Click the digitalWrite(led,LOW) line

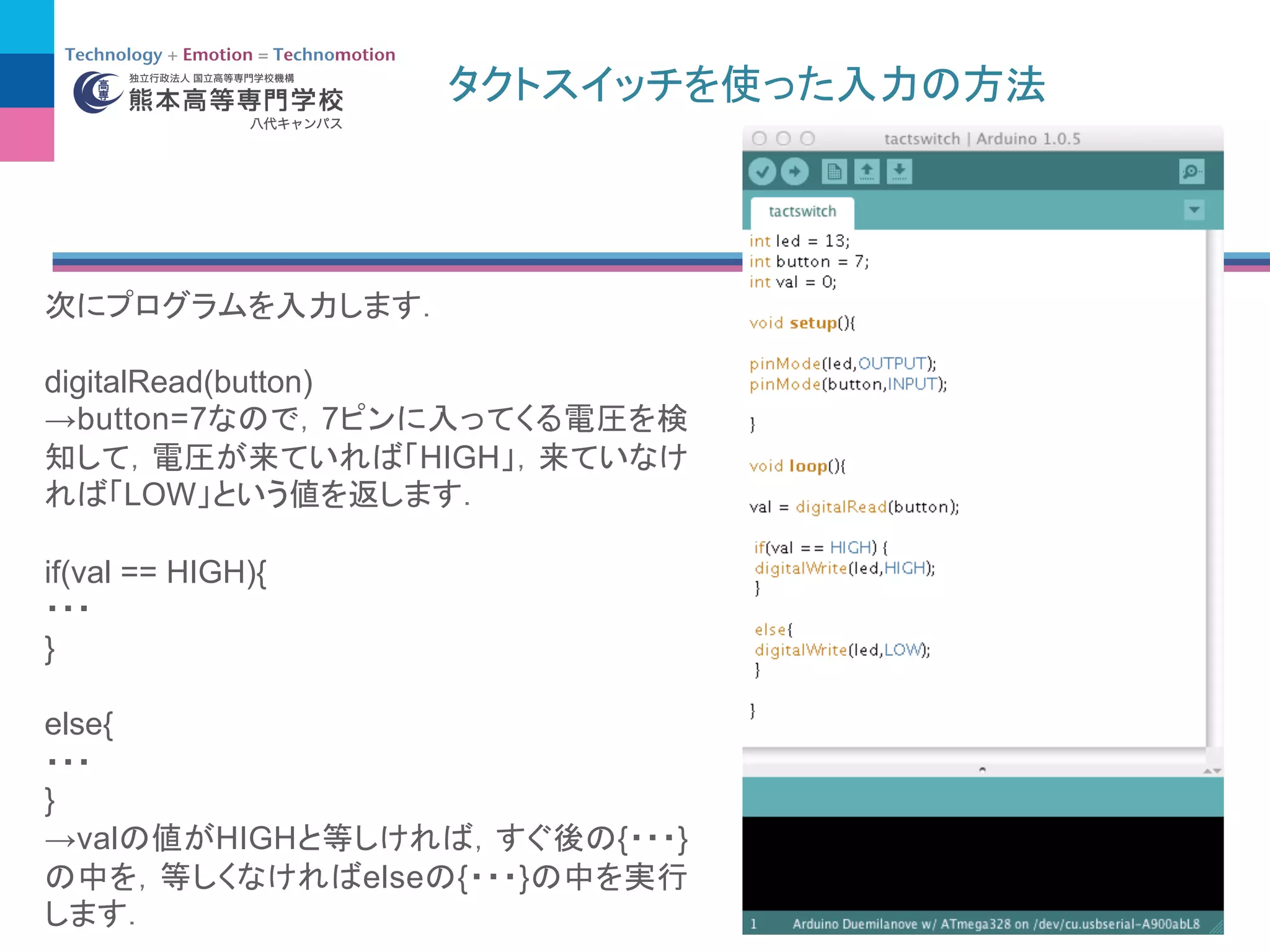pyautogui.click(x=842, y=650)
